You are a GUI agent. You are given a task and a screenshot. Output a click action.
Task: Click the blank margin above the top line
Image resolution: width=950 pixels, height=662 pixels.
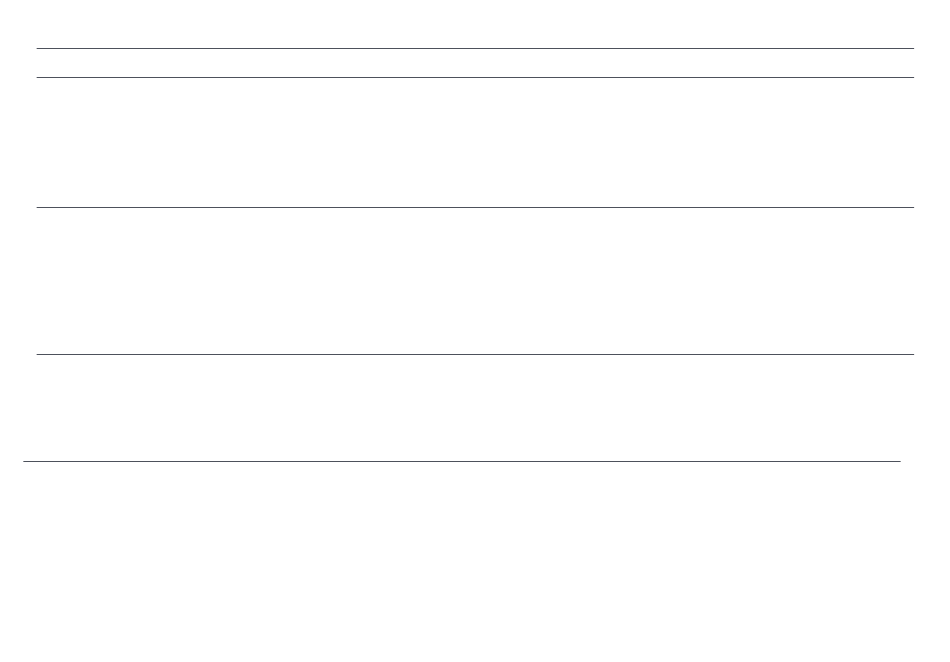click(x=475, y=24)
